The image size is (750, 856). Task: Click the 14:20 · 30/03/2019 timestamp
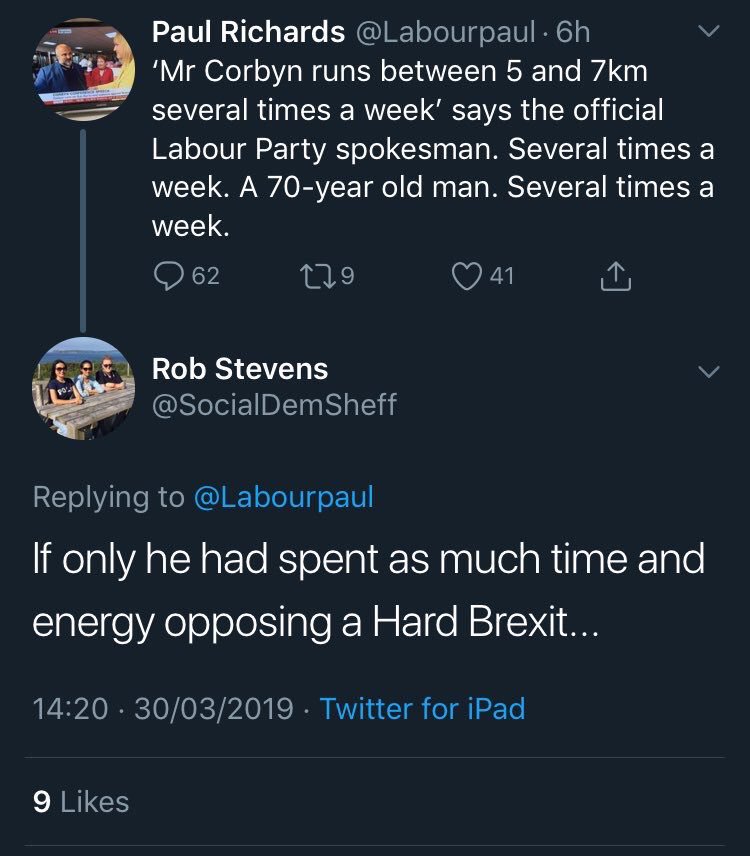point(164,709)
